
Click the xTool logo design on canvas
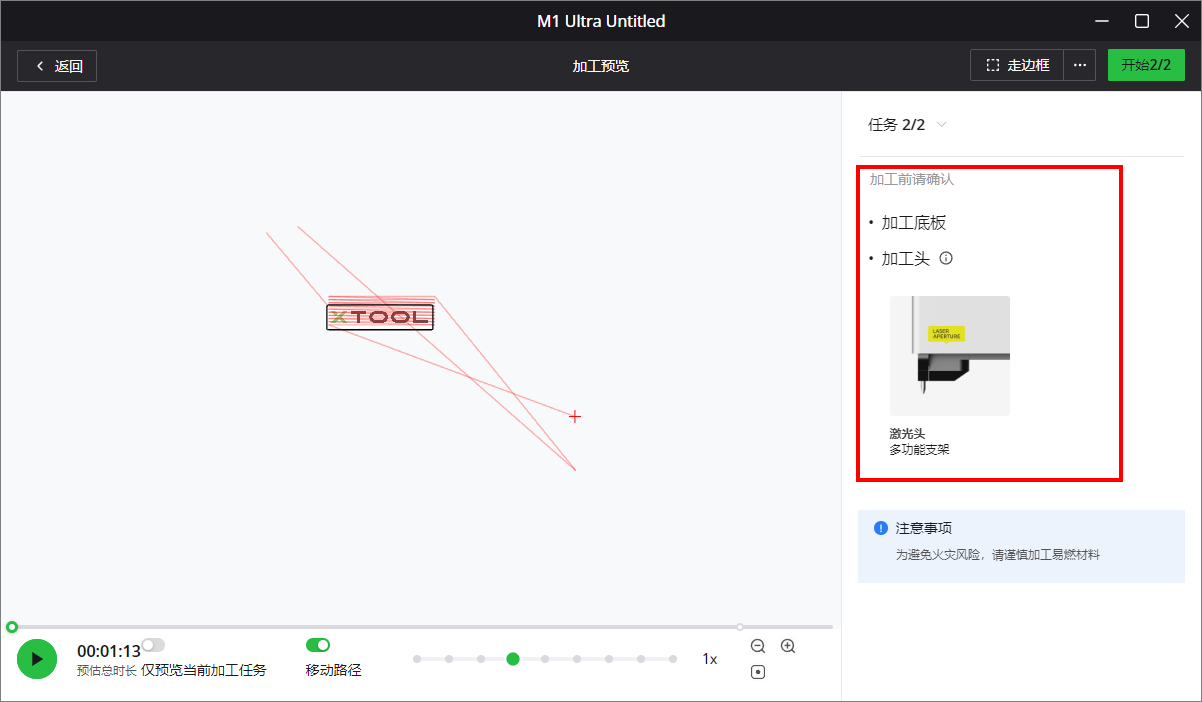click(x=380, y=317)
